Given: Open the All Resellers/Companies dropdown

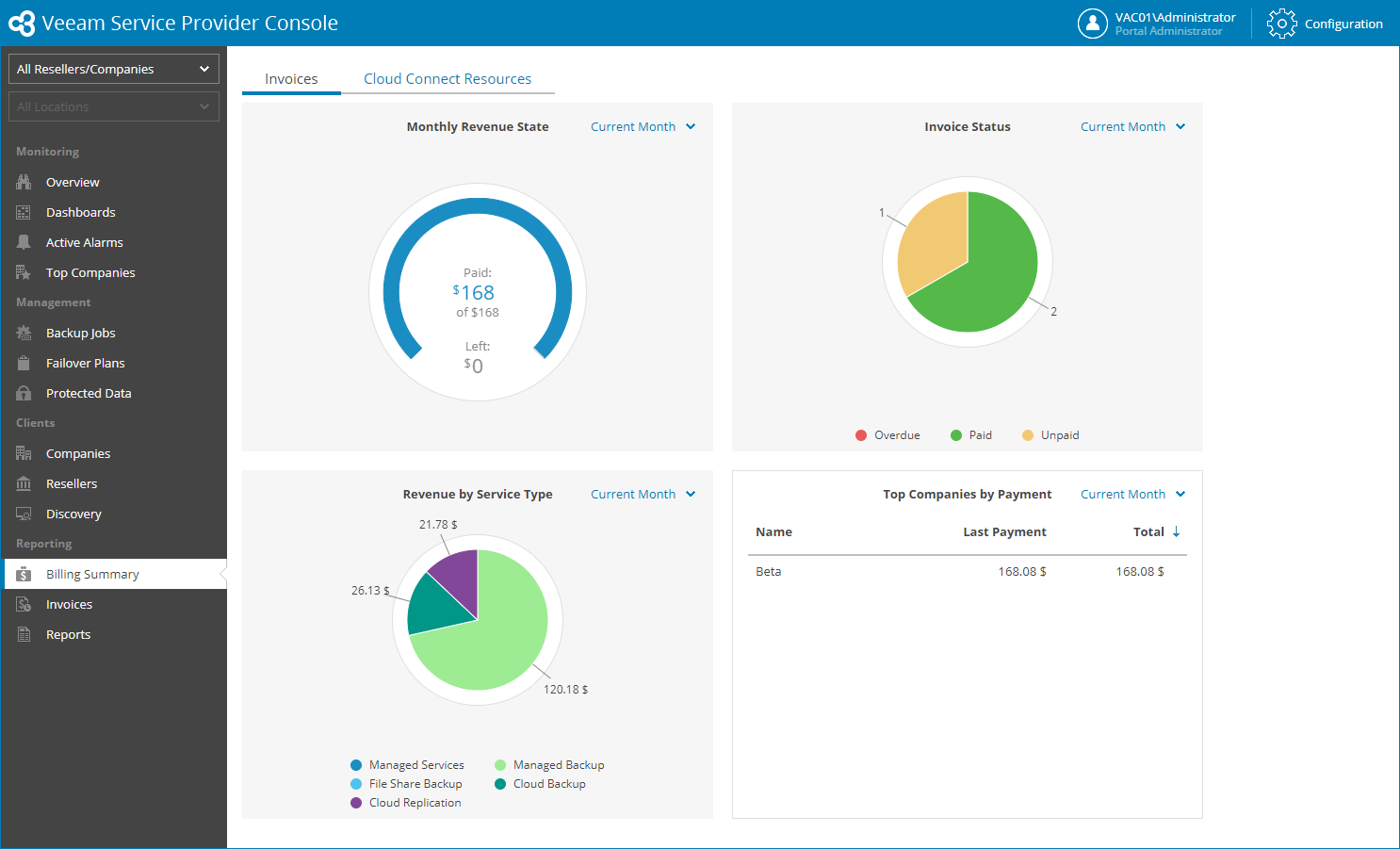Looking at the screenshot, I should pos(114,69).
